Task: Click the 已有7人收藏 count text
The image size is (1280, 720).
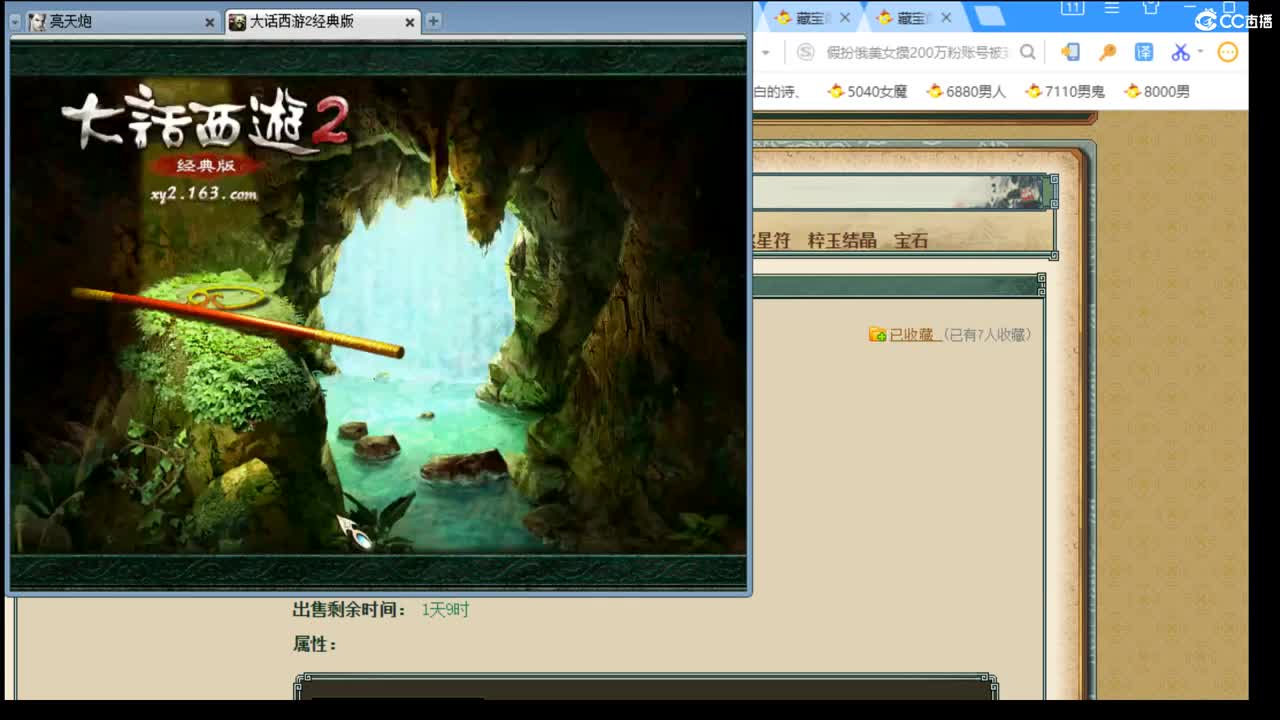Action: 988,335
